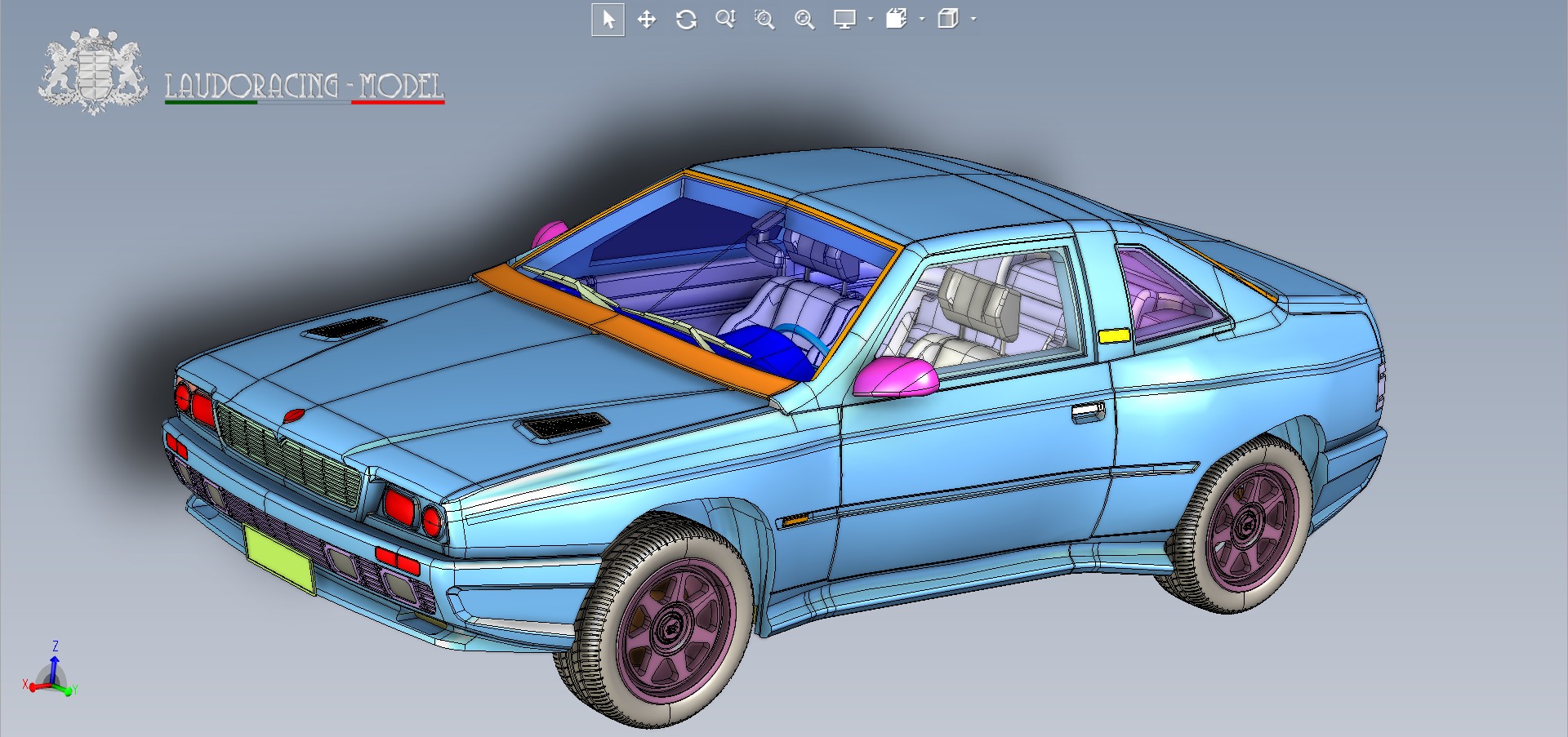Select the driver door handle

(x=1088, y=413)
